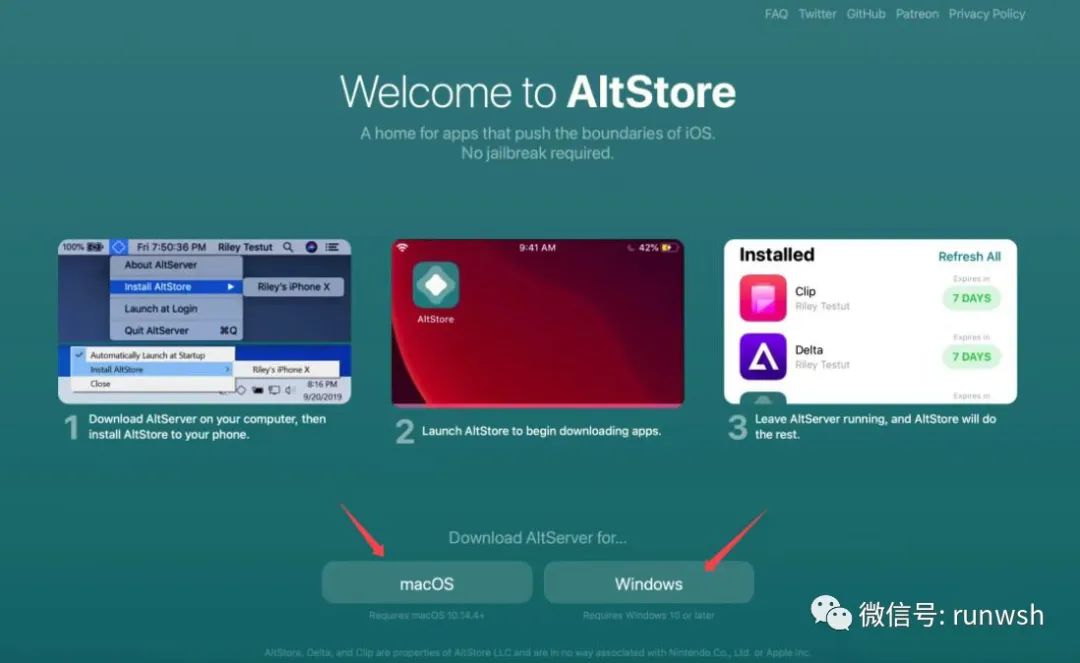Click Refresh All in Installed card
This screenshot has height=663, width=1080.
point(969,256)
